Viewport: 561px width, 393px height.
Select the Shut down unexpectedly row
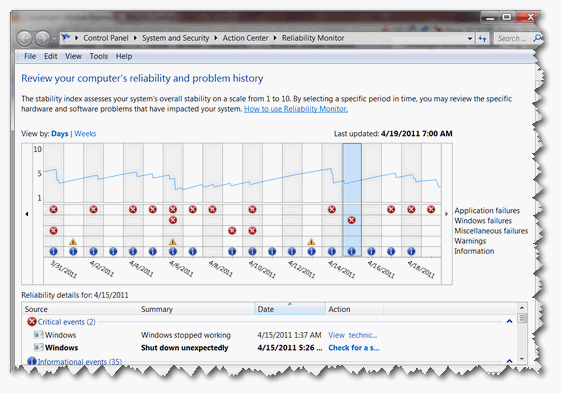click(x=270, y=348)
